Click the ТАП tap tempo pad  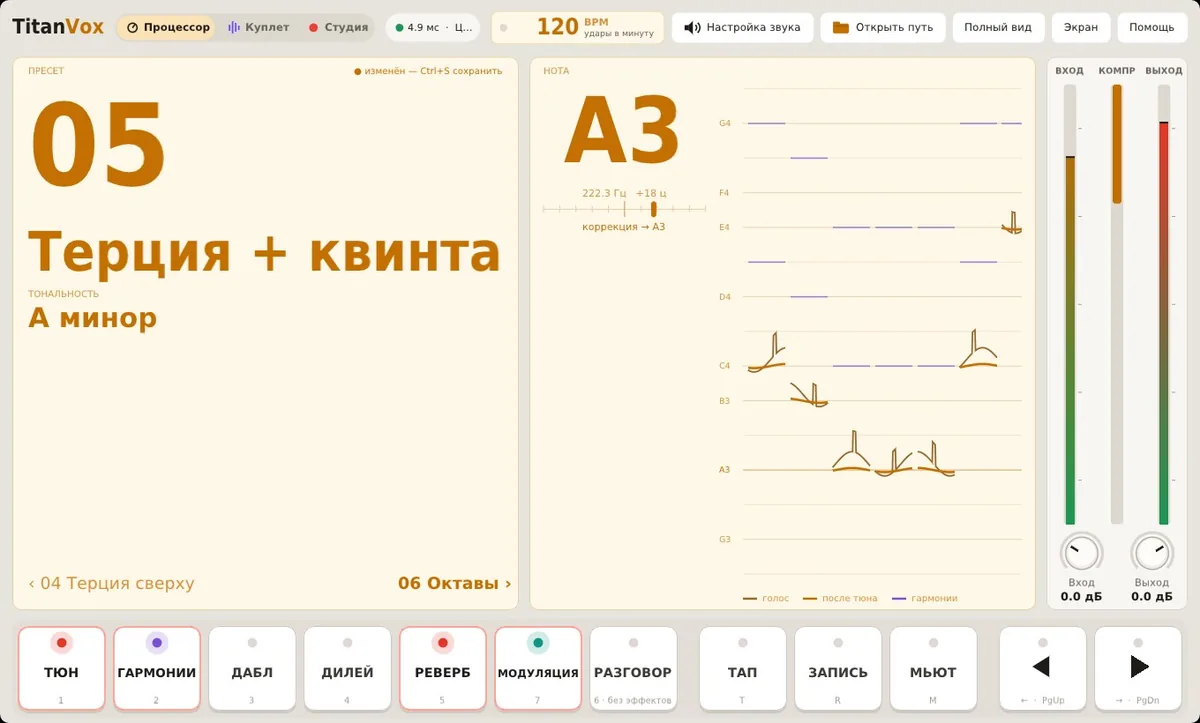click(x=742, y=669)
